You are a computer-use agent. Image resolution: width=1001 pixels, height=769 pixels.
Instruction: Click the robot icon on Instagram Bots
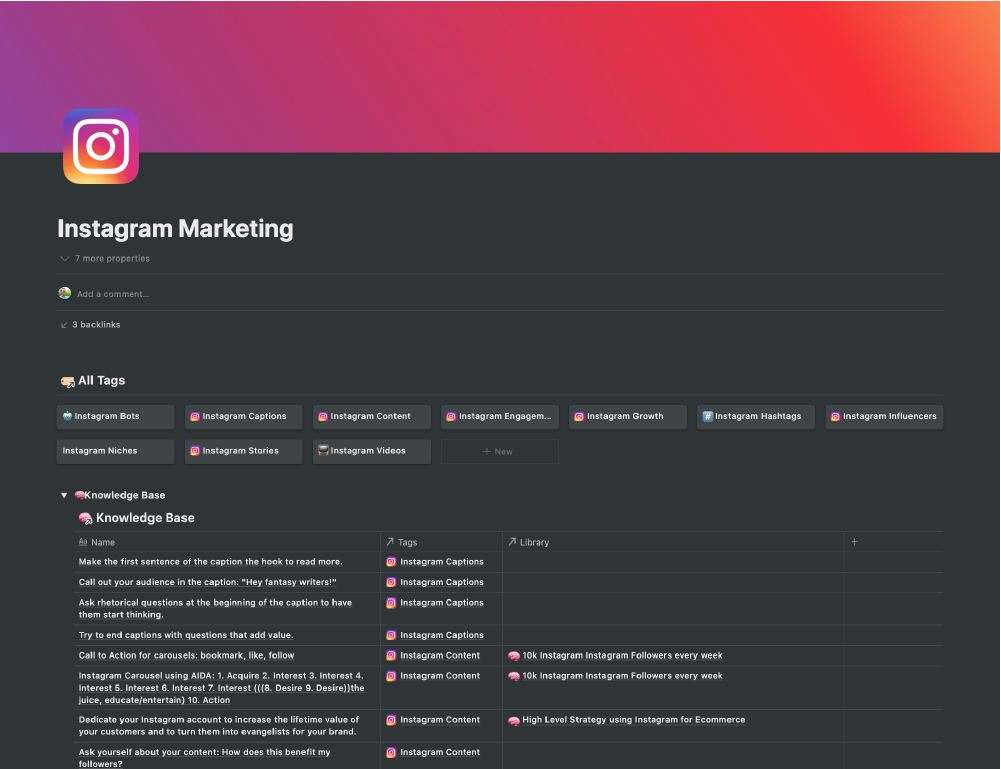point(67,415)
